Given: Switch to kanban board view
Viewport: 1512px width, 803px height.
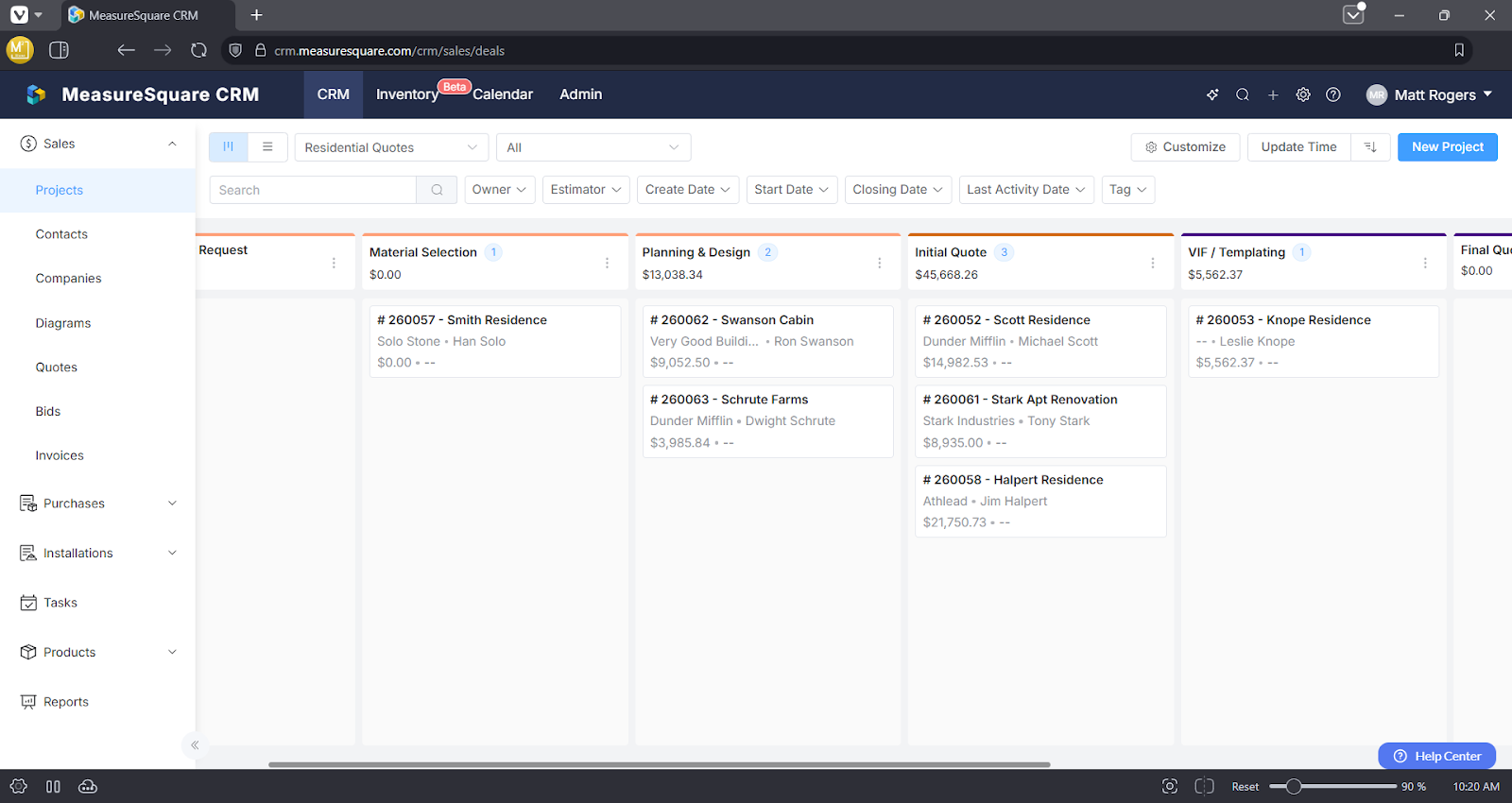Looking at the screenshot, I should pos(229,147).
